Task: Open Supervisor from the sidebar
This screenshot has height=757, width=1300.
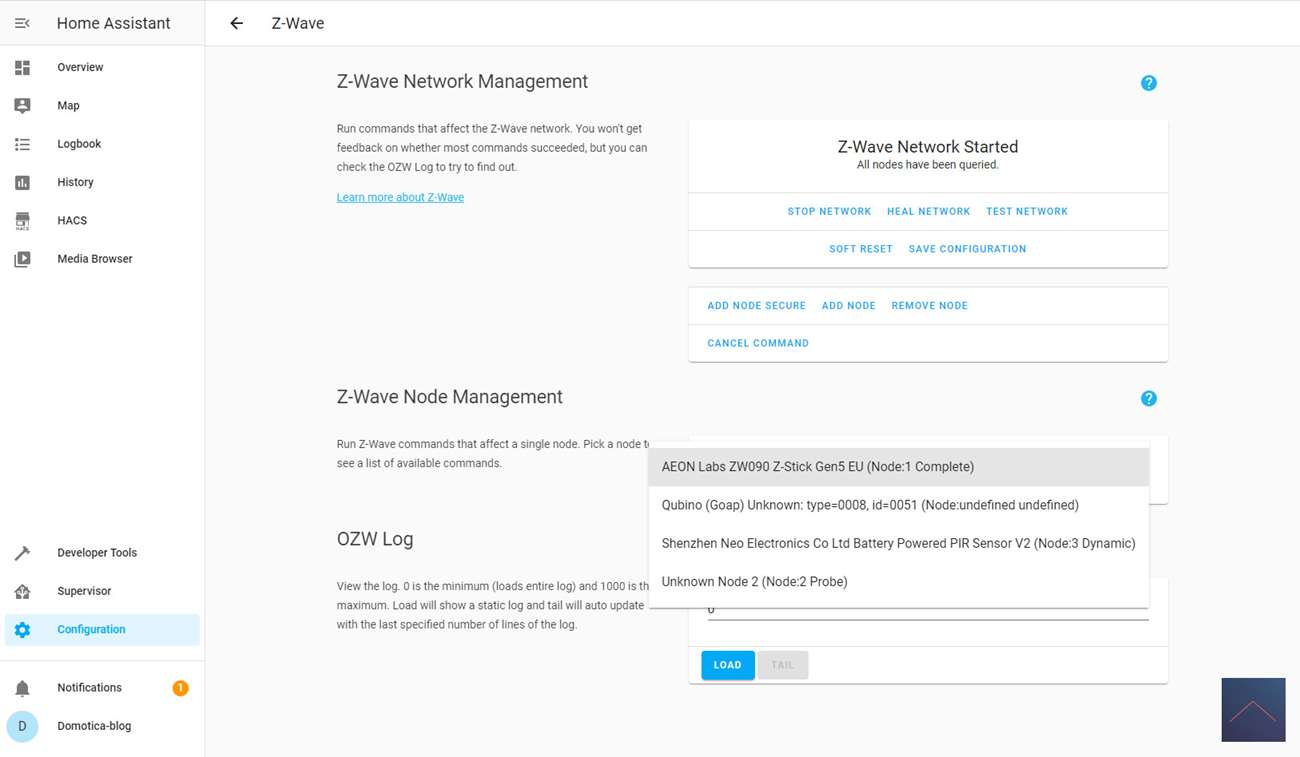Action: [x=84, y=591]
